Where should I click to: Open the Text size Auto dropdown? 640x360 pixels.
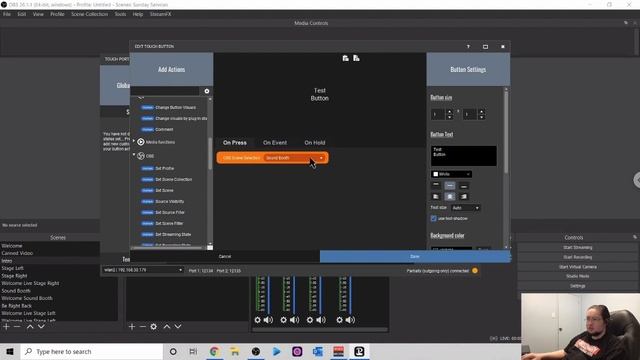point(465,208)
